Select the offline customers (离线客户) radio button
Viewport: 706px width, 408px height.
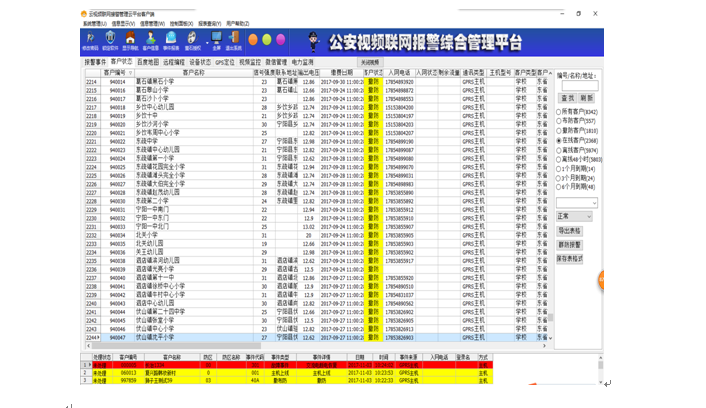(x=559, y=150)
